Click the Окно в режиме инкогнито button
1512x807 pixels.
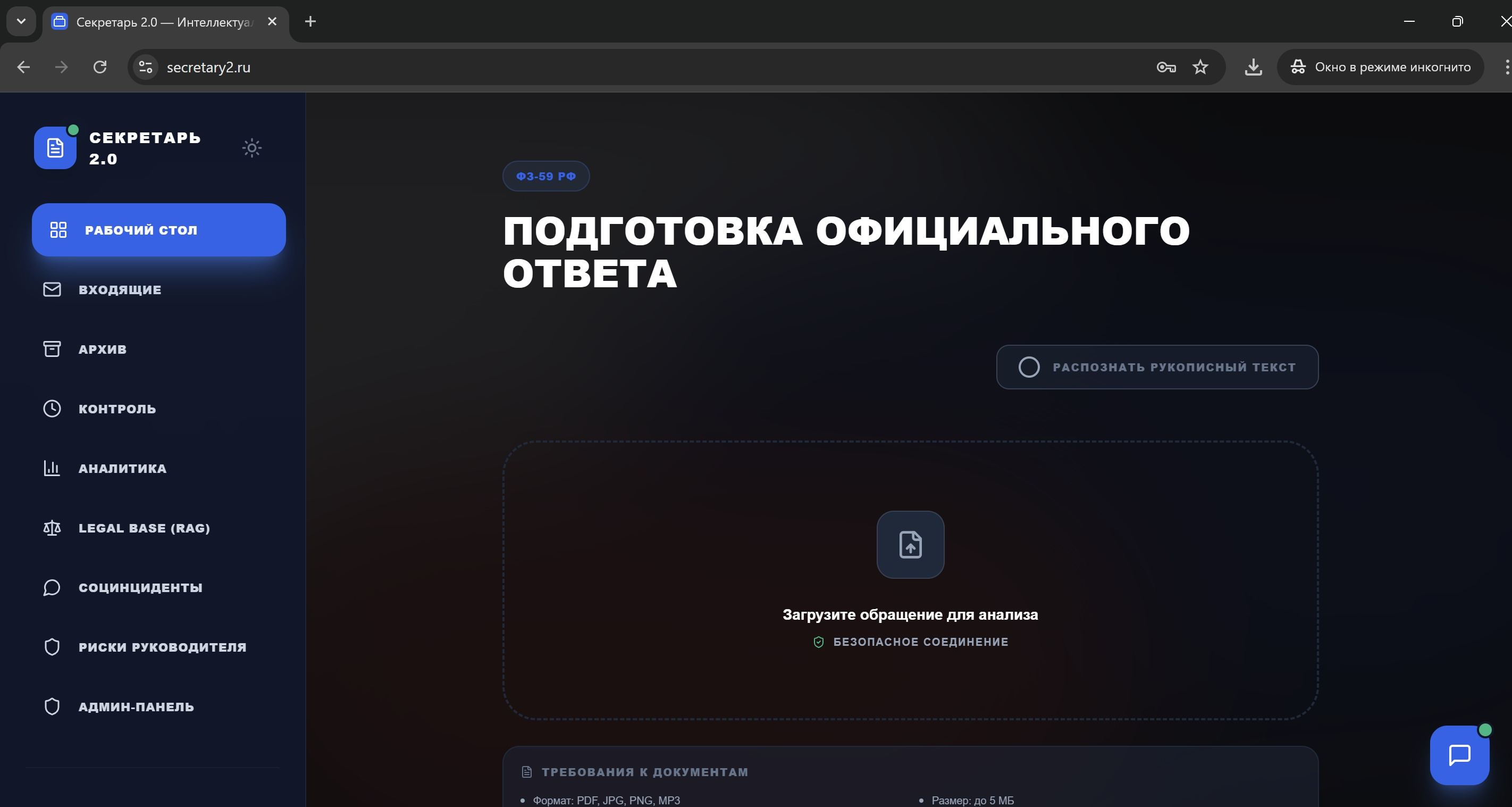coord(1380,67)
